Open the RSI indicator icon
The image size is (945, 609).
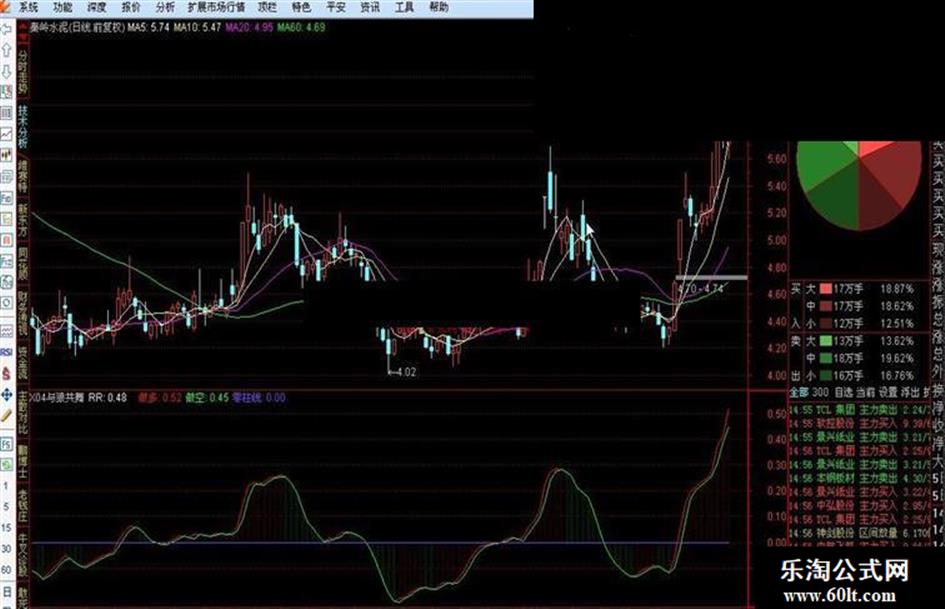pyautogui.click(x=7, y=352)
